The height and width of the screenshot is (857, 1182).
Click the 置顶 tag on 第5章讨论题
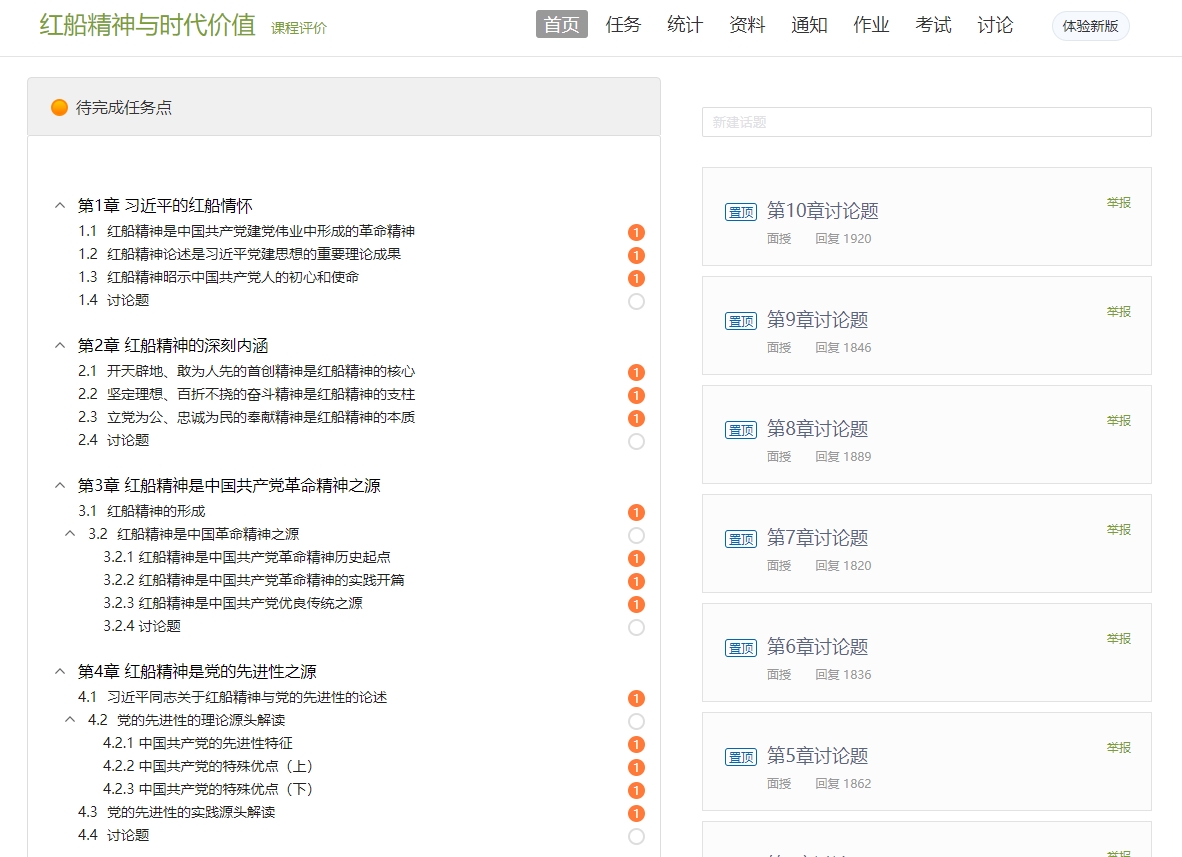click(x=741, y=757)
